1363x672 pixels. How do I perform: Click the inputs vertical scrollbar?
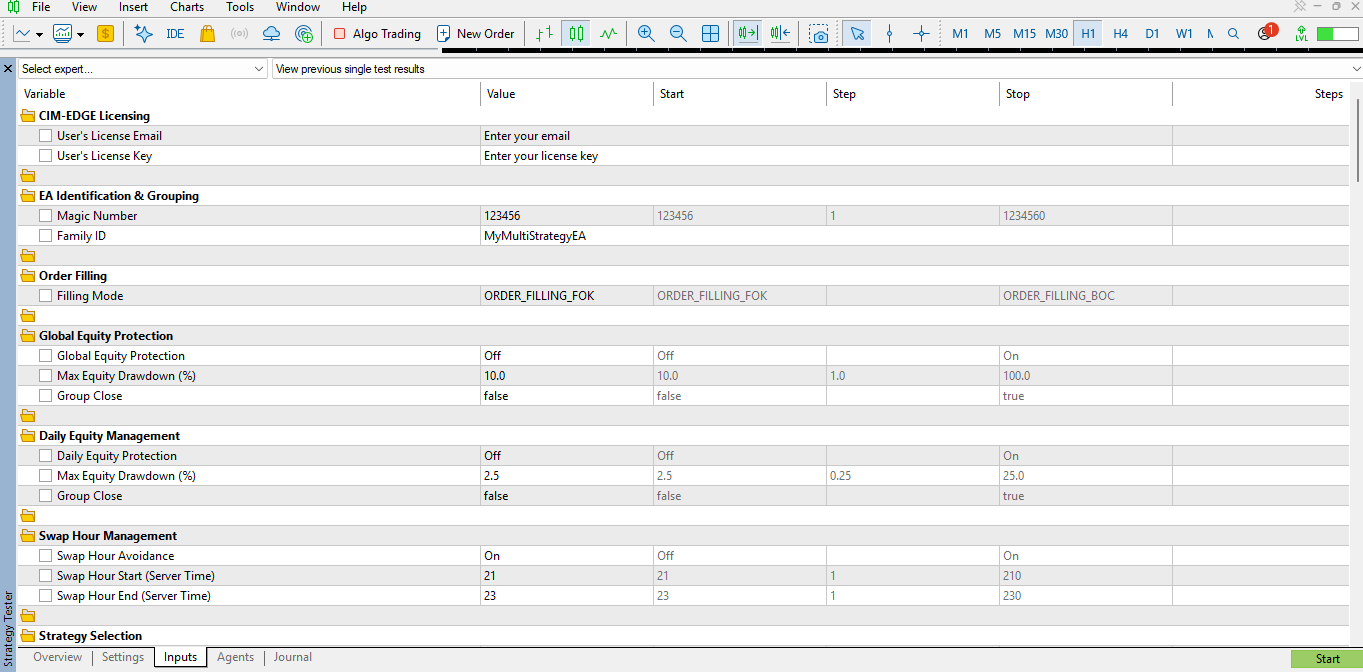click(1358, 140)
